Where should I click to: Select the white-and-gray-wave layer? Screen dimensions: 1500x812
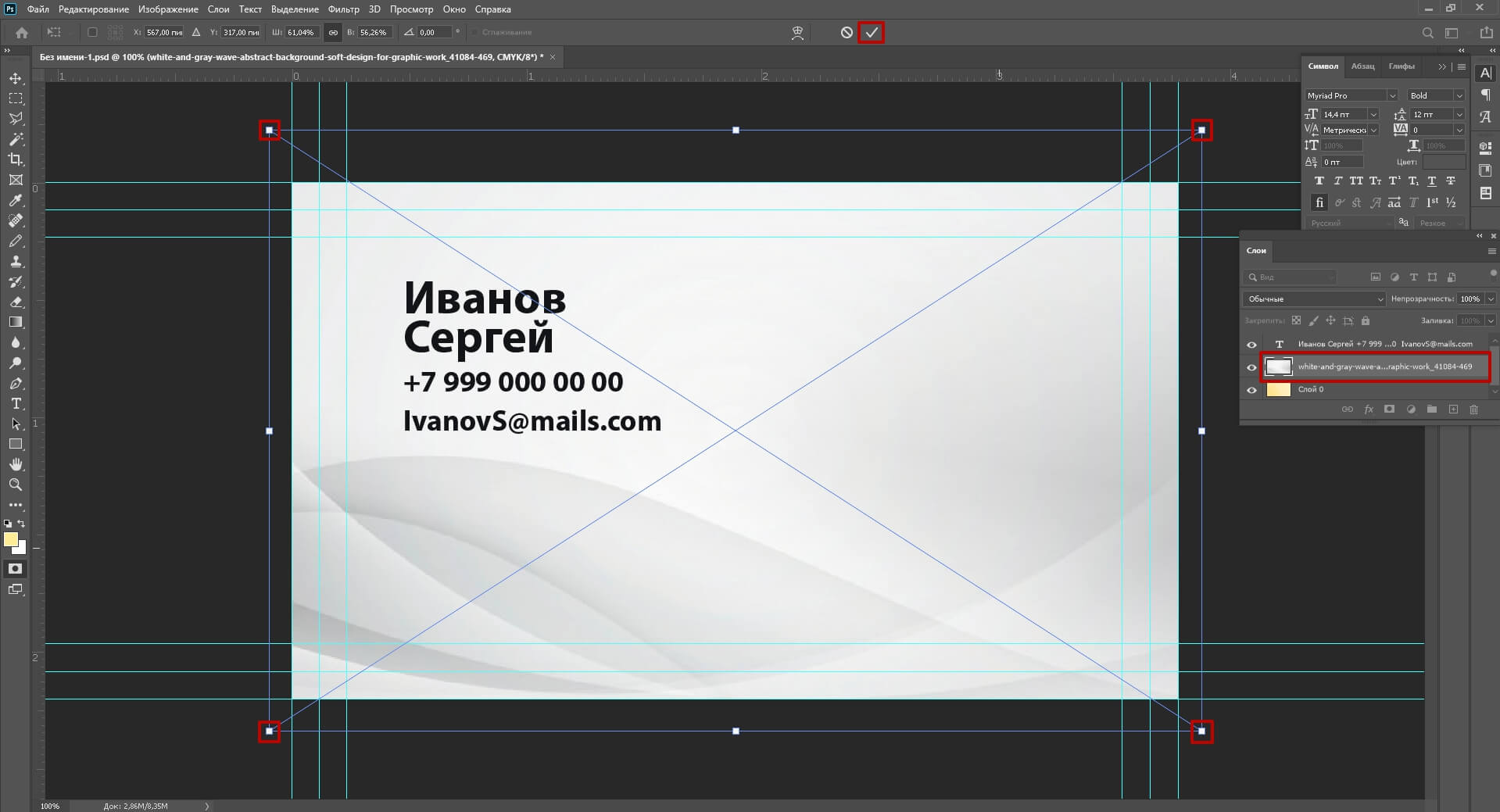pyautogui.click(x=1384, y=367)
